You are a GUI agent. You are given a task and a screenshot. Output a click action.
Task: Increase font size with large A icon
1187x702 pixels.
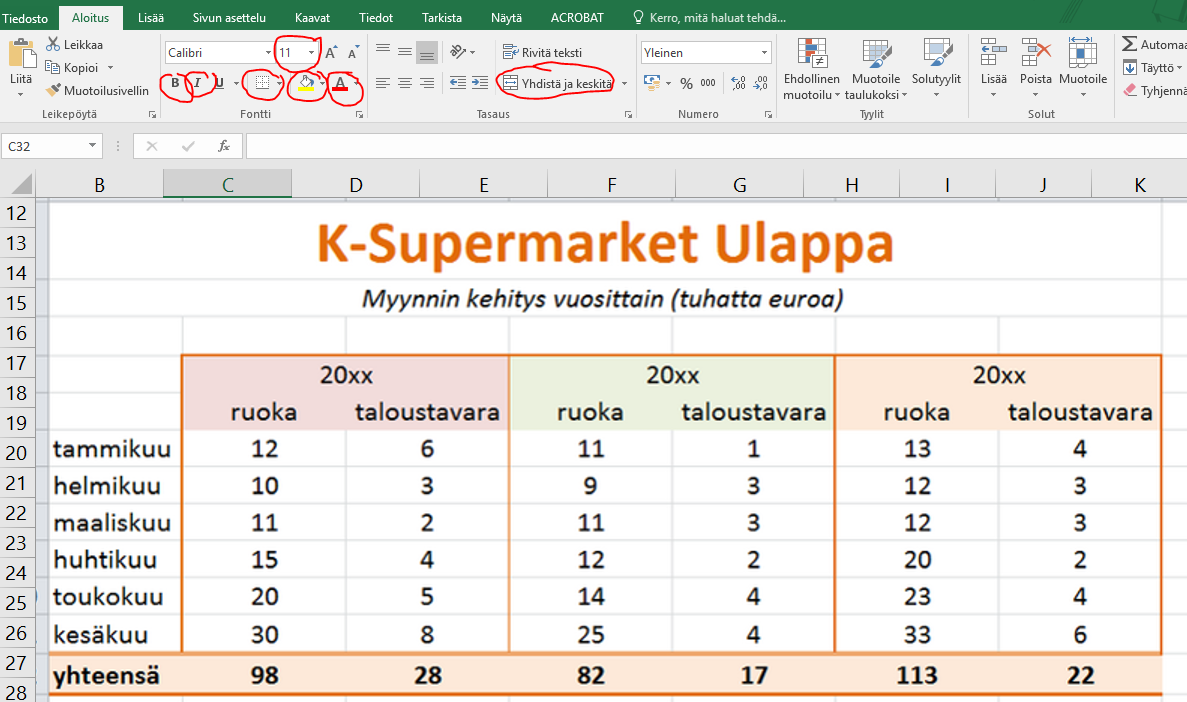[x=332, y=53]
